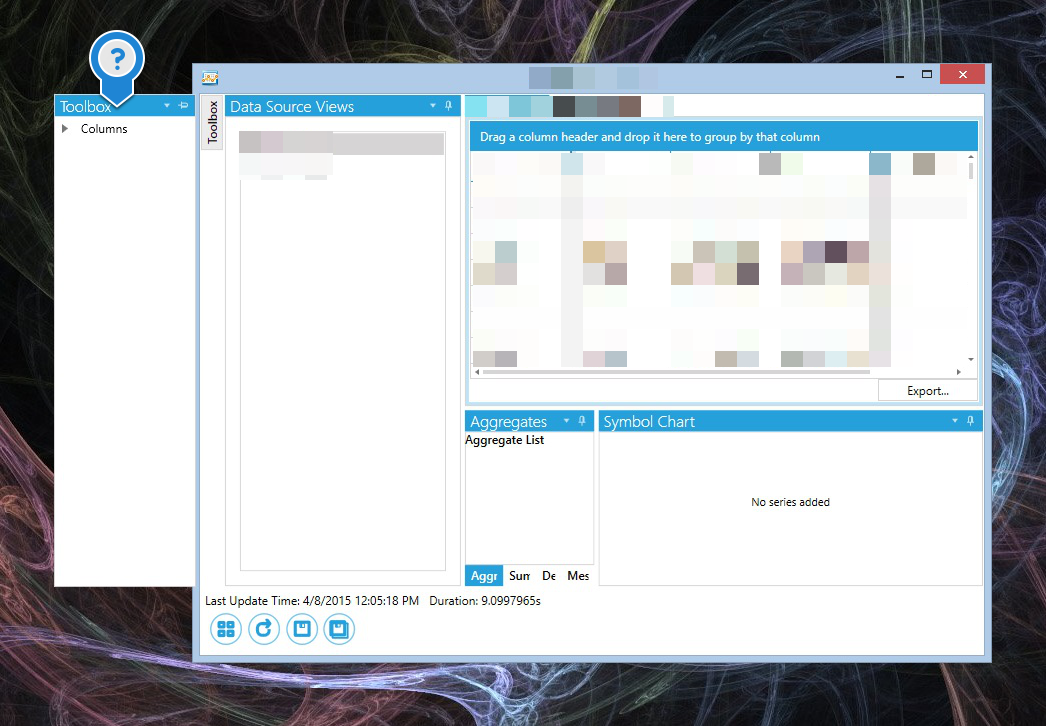Click the data grid's scroll up arrow
The image size is (1046, 726).
point(971,157)
